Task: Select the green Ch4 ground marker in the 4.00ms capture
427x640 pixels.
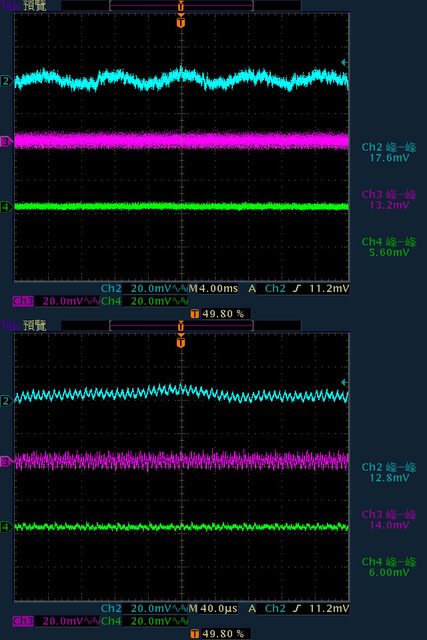Action: [x=6, y=207]
